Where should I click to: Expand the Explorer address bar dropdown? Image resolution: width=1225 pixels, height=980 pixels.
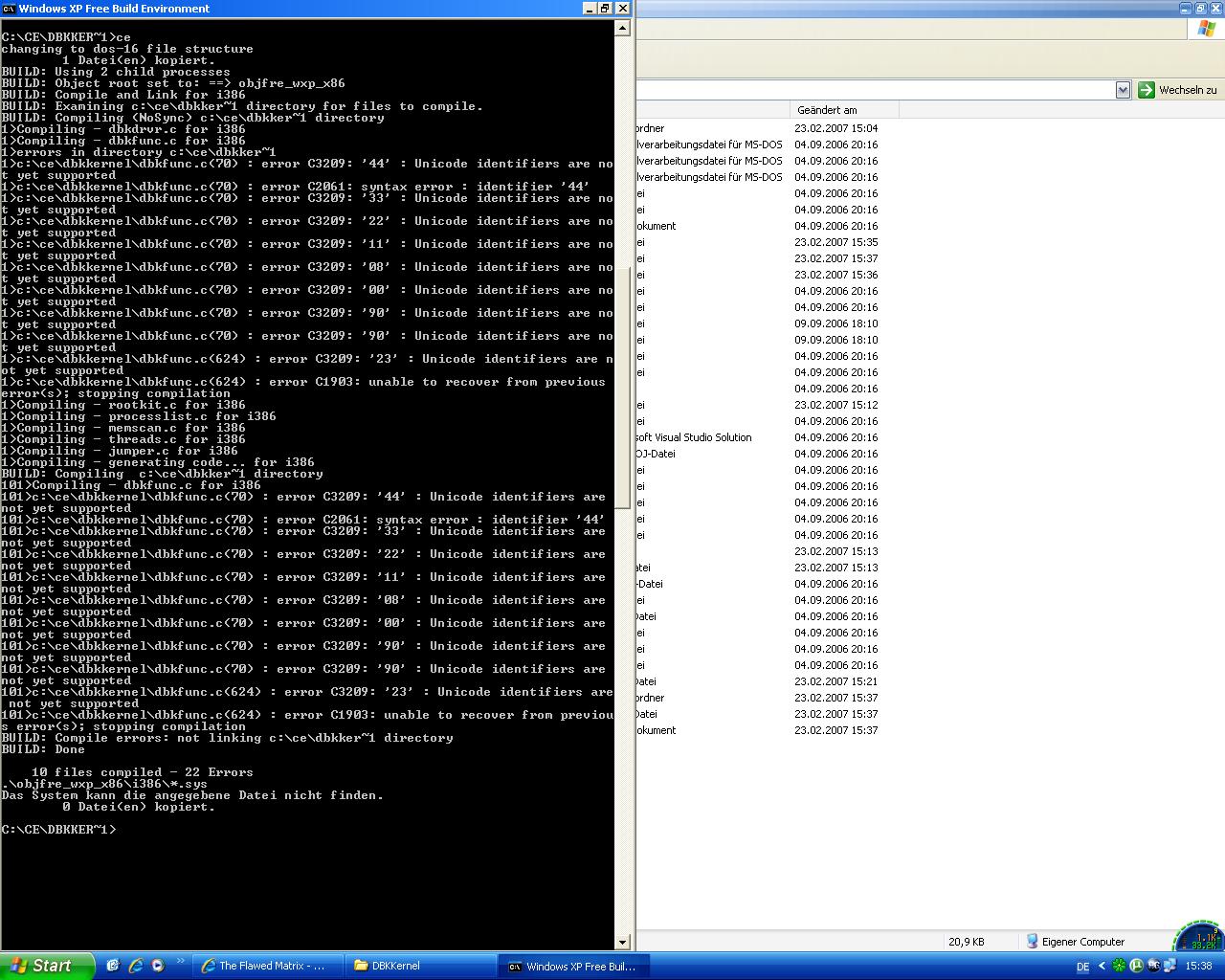[1123, 90]
